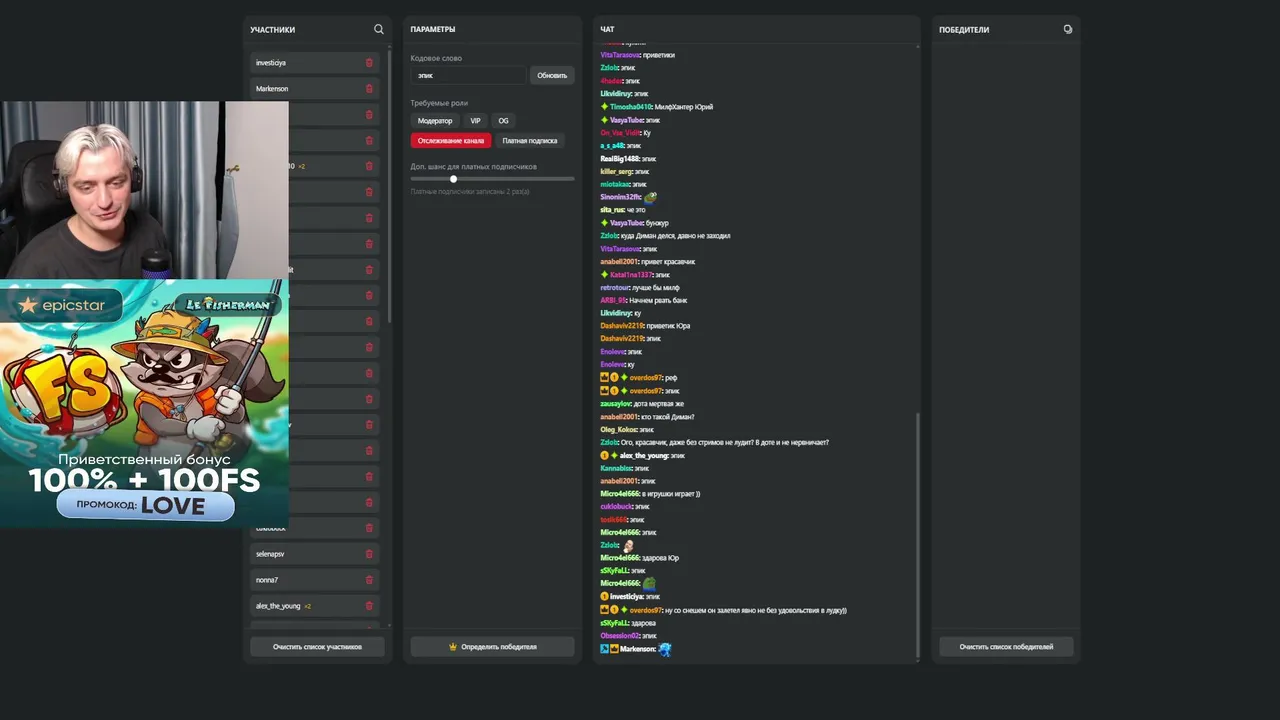Click username cuklobuck in chat
The image size is (1280, 720).
click(x=616, y=507)
